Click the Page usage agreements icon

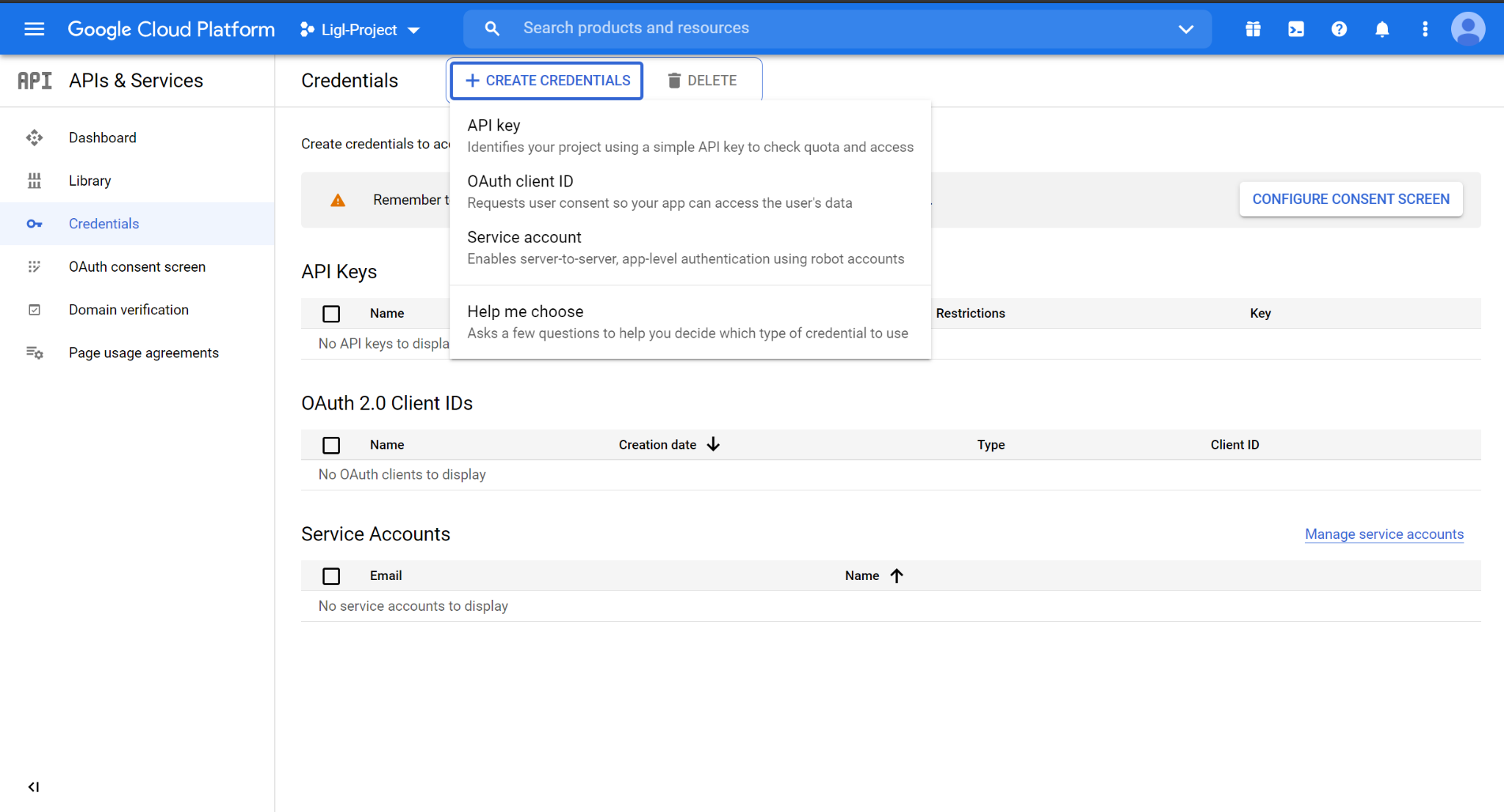pyautogui.click(x=35, y=352)
